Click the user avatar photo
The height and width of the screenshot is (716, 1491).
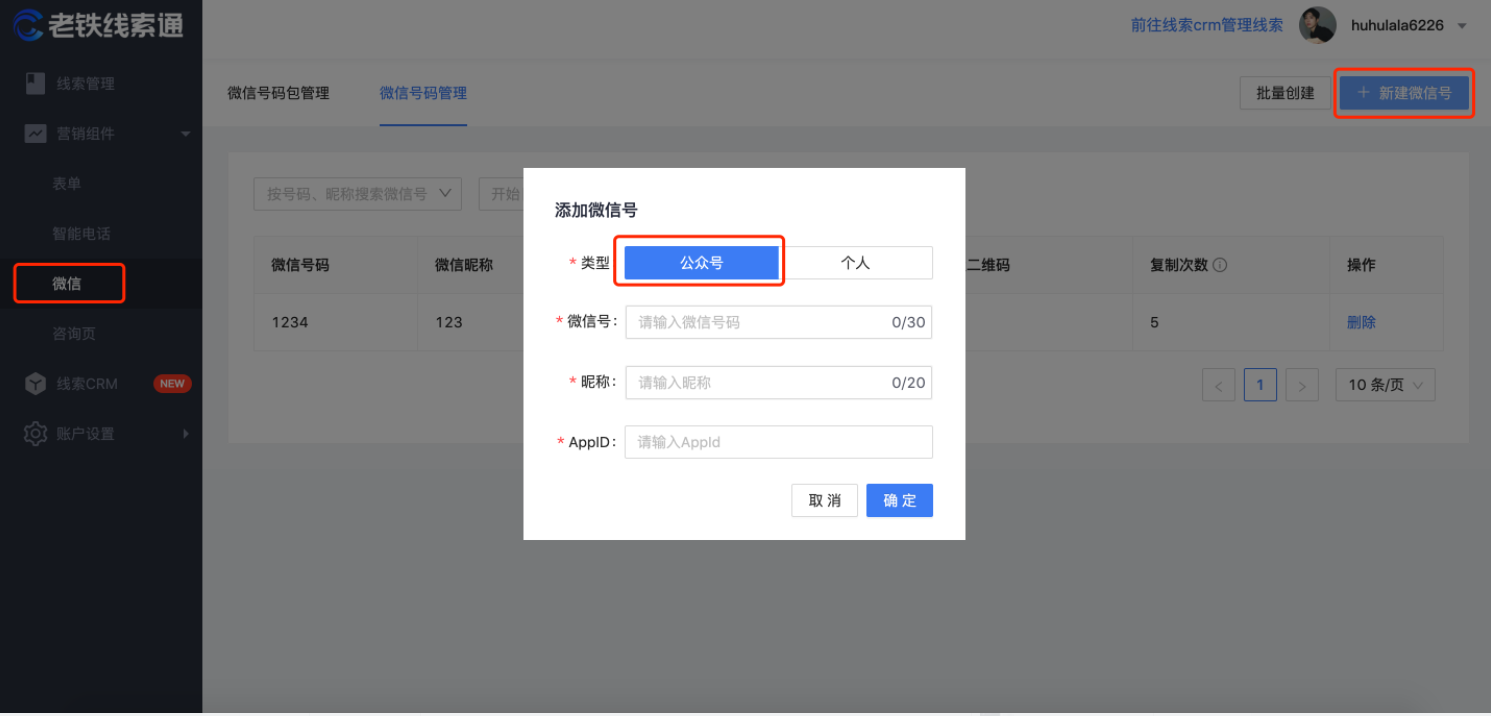tap(1317, 24)
